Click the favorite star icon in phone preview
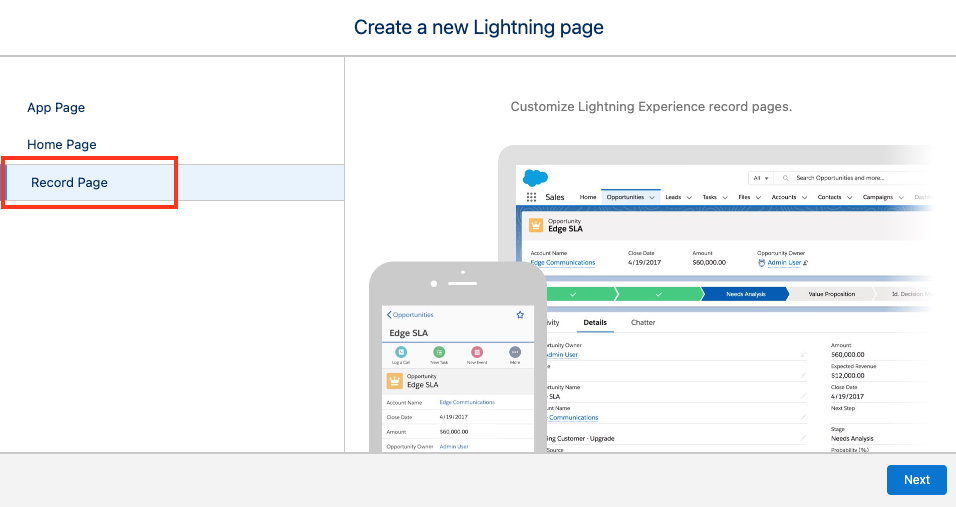 [520, 315]
